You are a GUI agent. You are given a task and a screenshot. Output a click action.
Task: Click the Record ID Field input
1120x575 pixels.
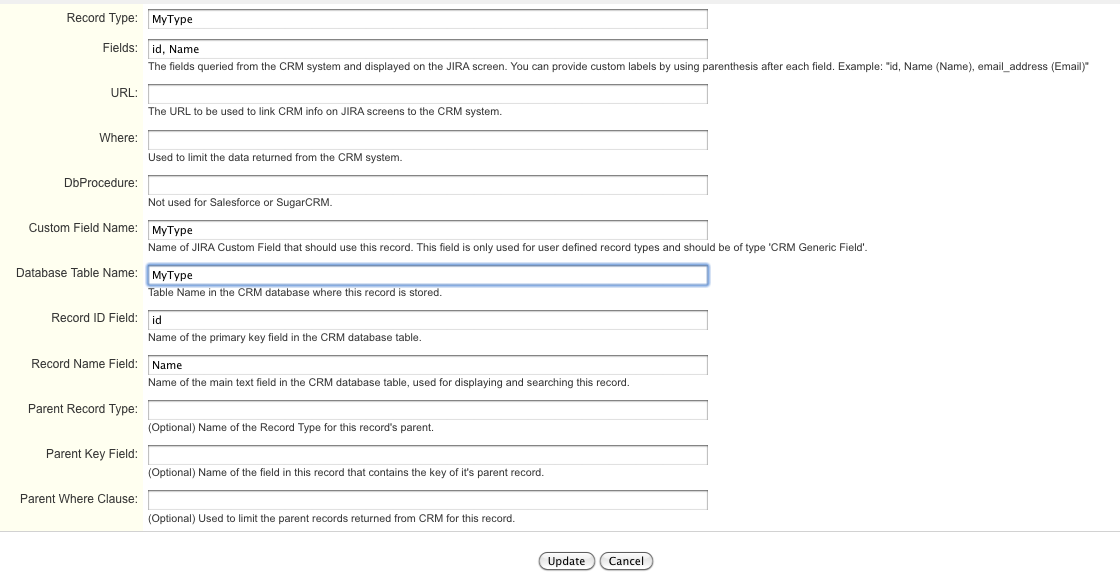tap(427, 320)
